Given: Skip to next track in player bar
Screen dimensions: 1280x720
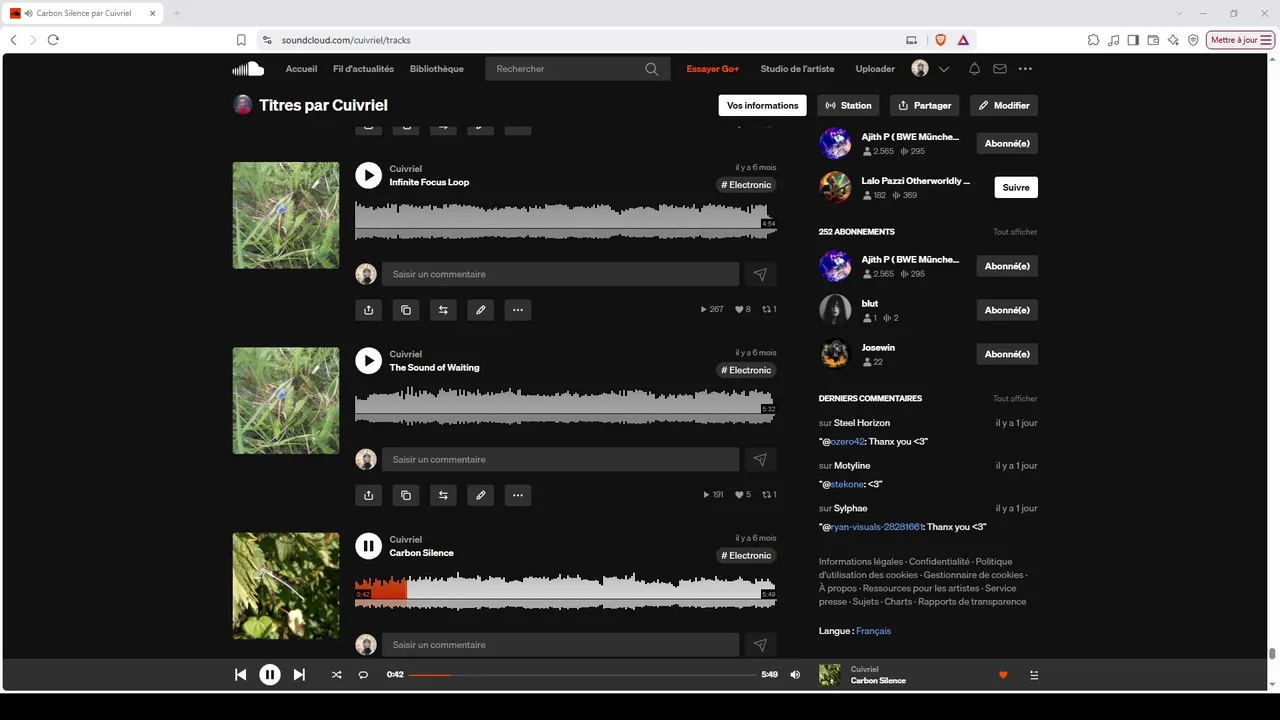Looking at the screenshot, I should 299,675.
